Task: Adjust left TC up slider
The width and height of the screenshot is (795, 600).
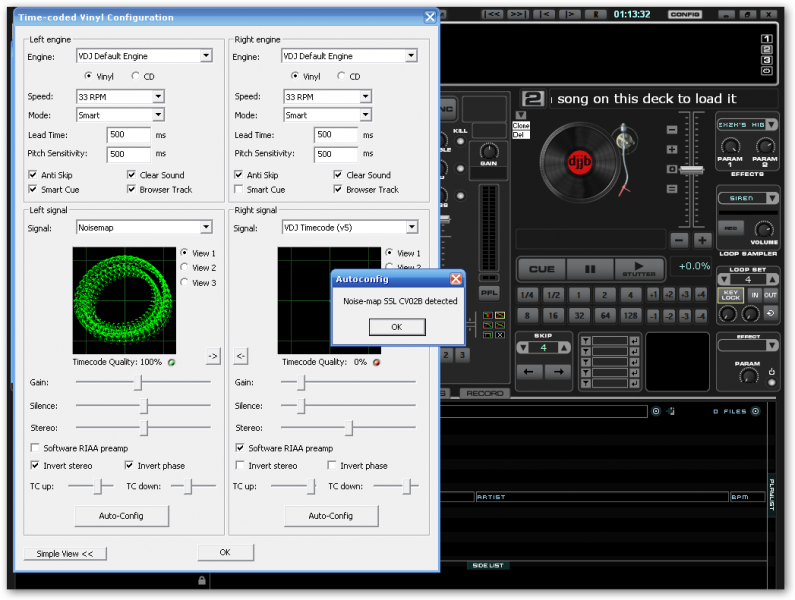Action: pyautogui.click(x=97, y=486)
